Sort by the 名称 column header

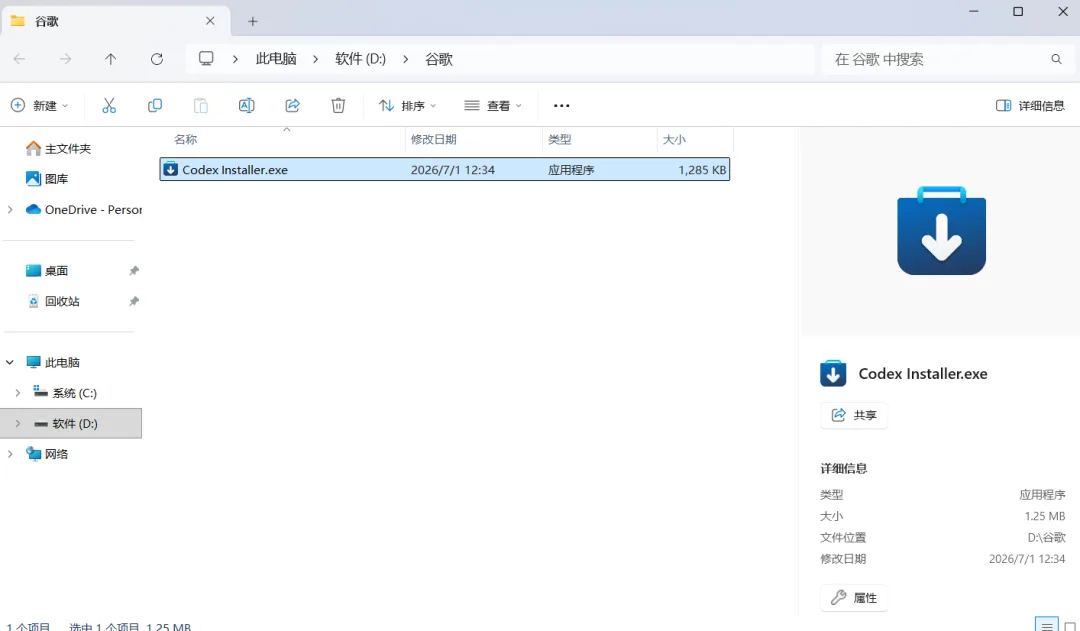[x=185, y=139]
